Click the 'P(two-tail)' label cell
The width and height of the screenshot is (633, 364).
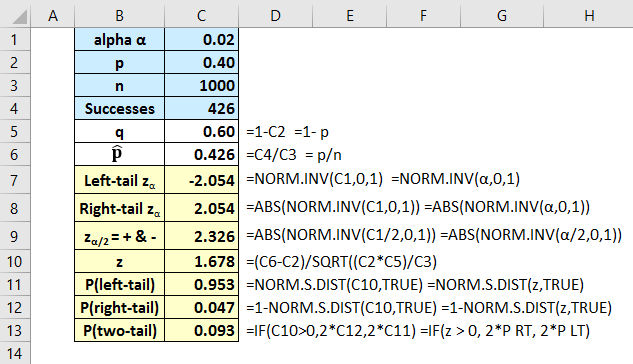click(x=119, y=331)
